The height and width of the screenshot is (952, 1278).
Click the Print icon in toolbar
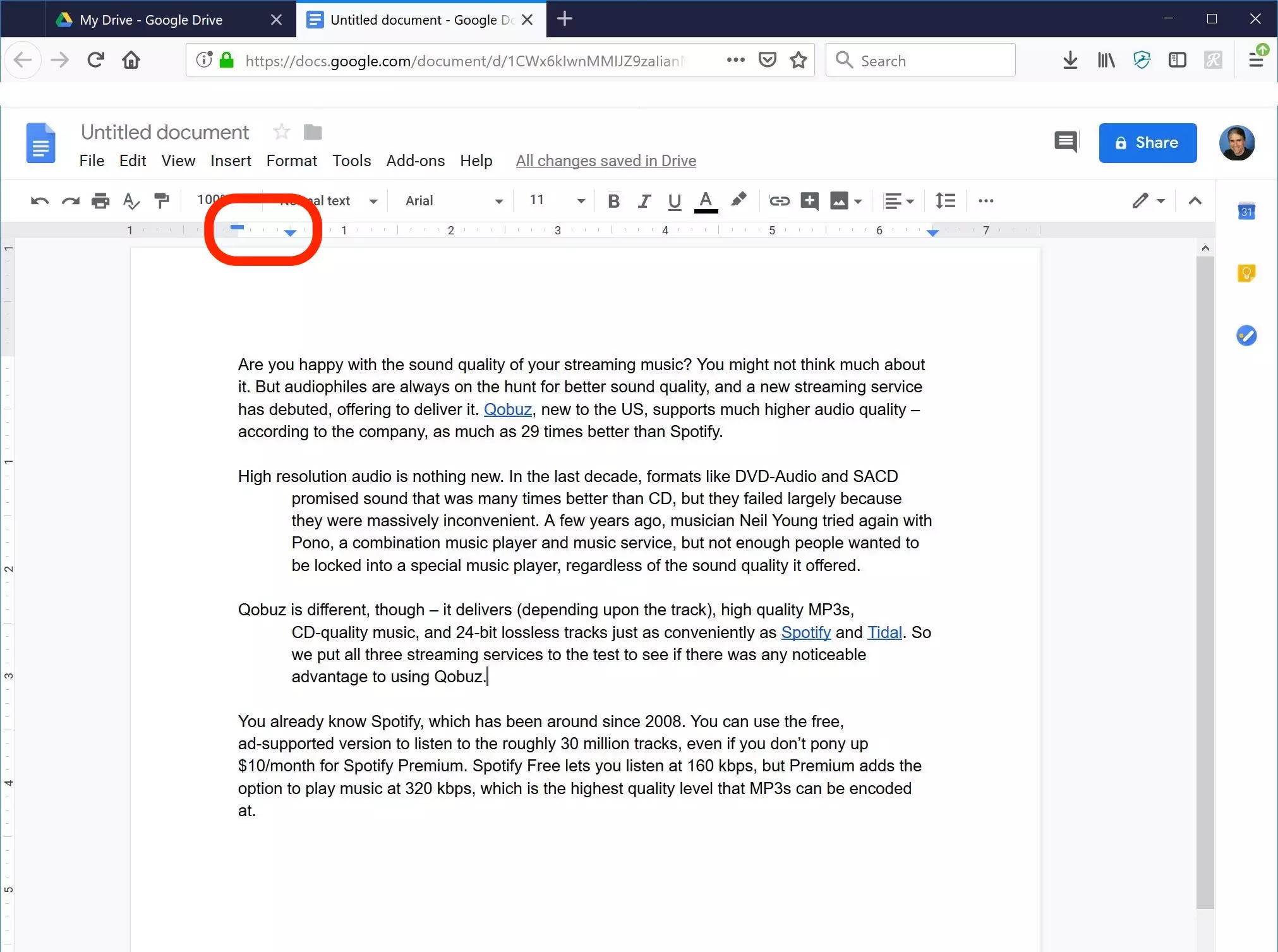(100, 202)
